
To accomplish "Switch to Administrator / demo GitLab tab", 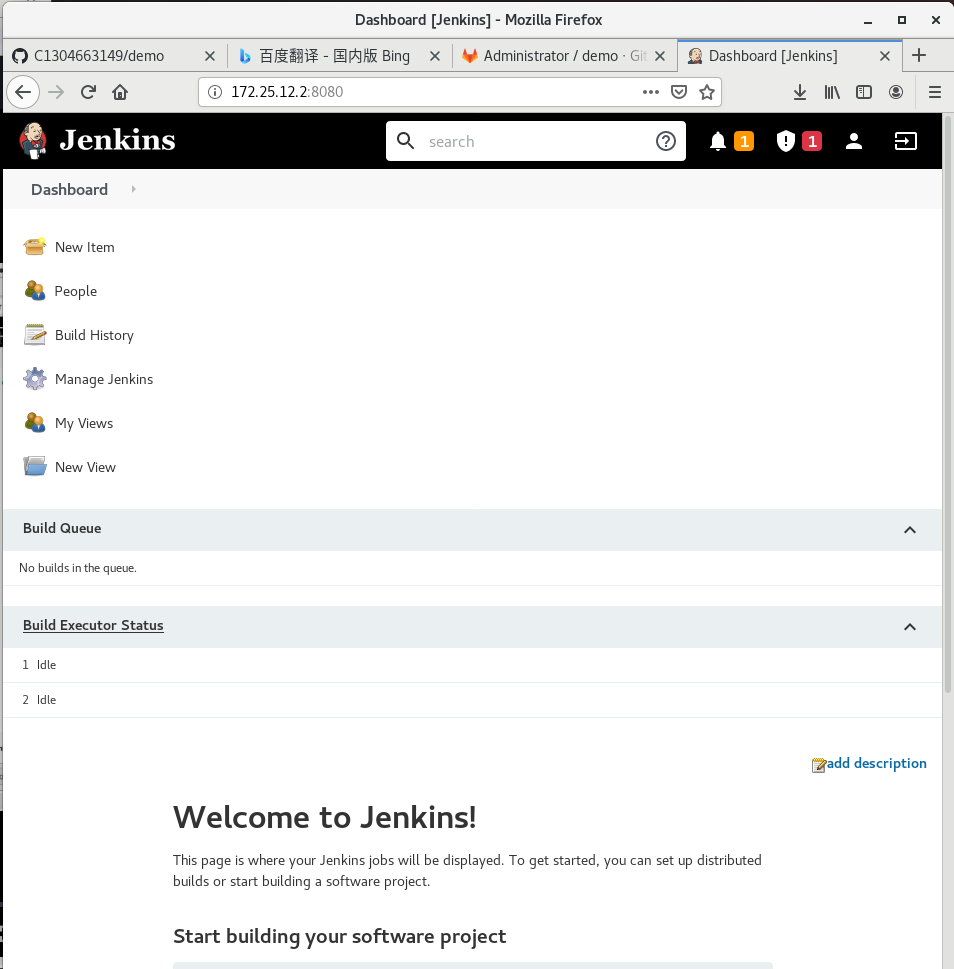I will [565, 56].
